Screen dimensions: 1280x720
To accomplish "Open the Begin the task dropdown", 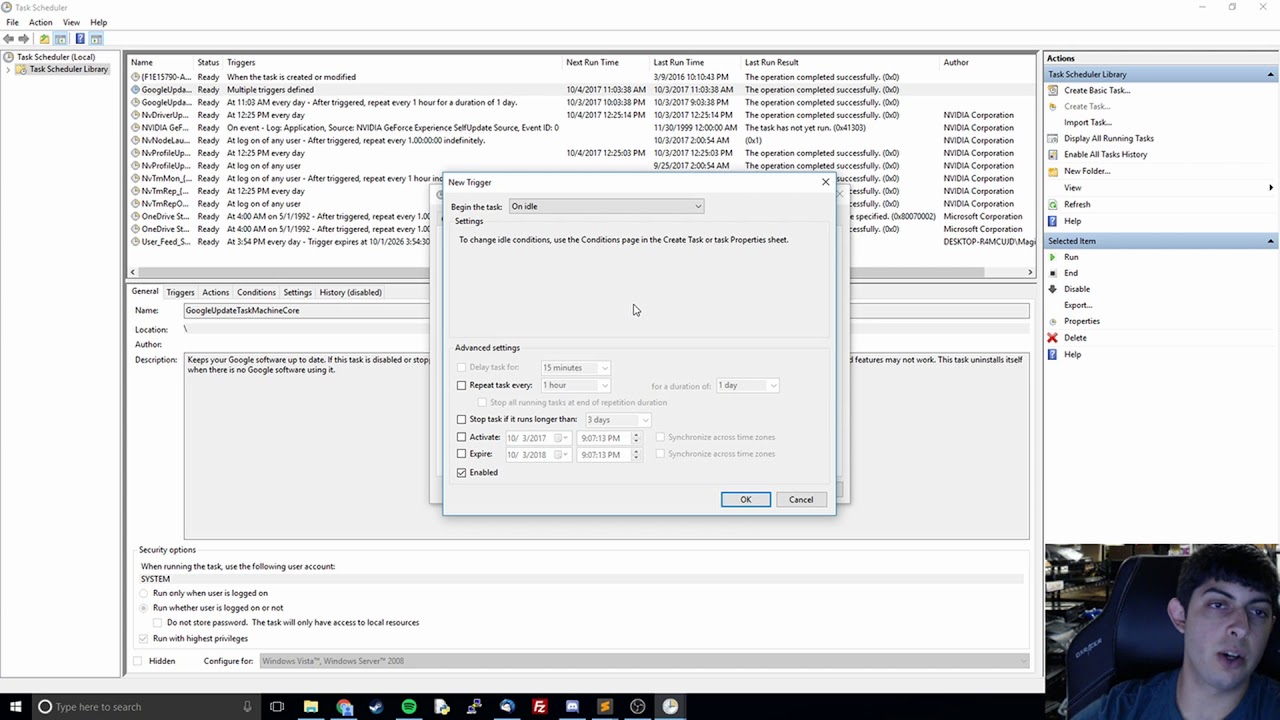I will point(606,206).
